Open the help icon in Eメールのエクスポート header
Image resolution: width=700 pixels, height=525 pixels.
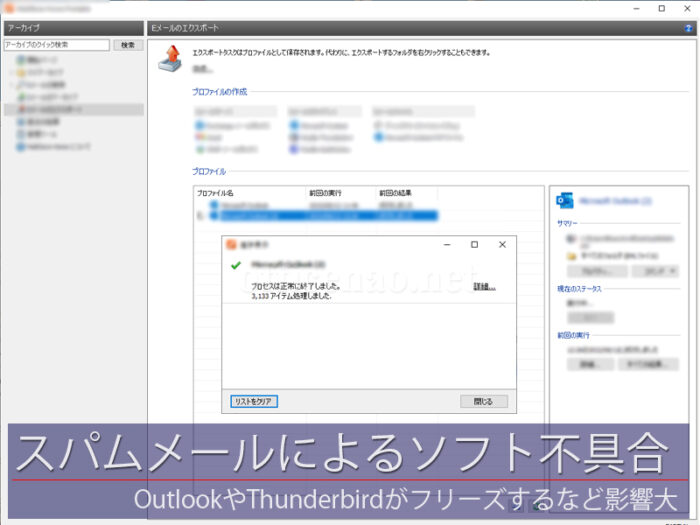pyautogui.click(x=688, y=28)
